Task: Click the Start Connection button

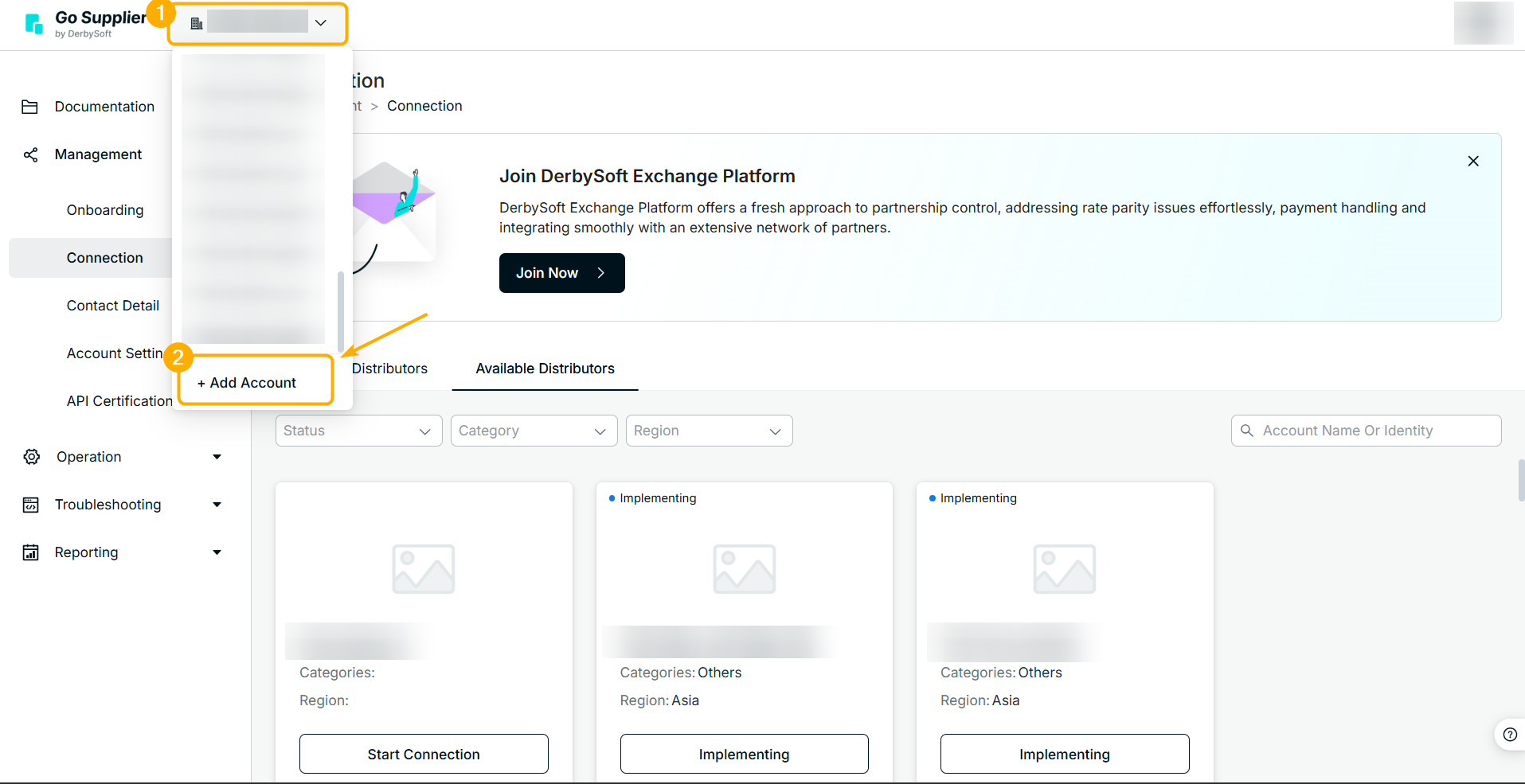Action: coord(424,754)
